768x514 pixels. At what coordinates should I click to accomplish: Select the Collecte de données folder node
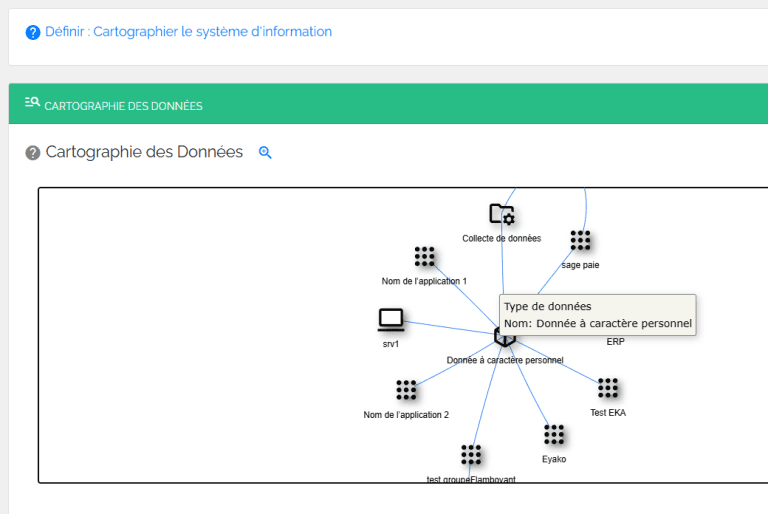[502, 214]
